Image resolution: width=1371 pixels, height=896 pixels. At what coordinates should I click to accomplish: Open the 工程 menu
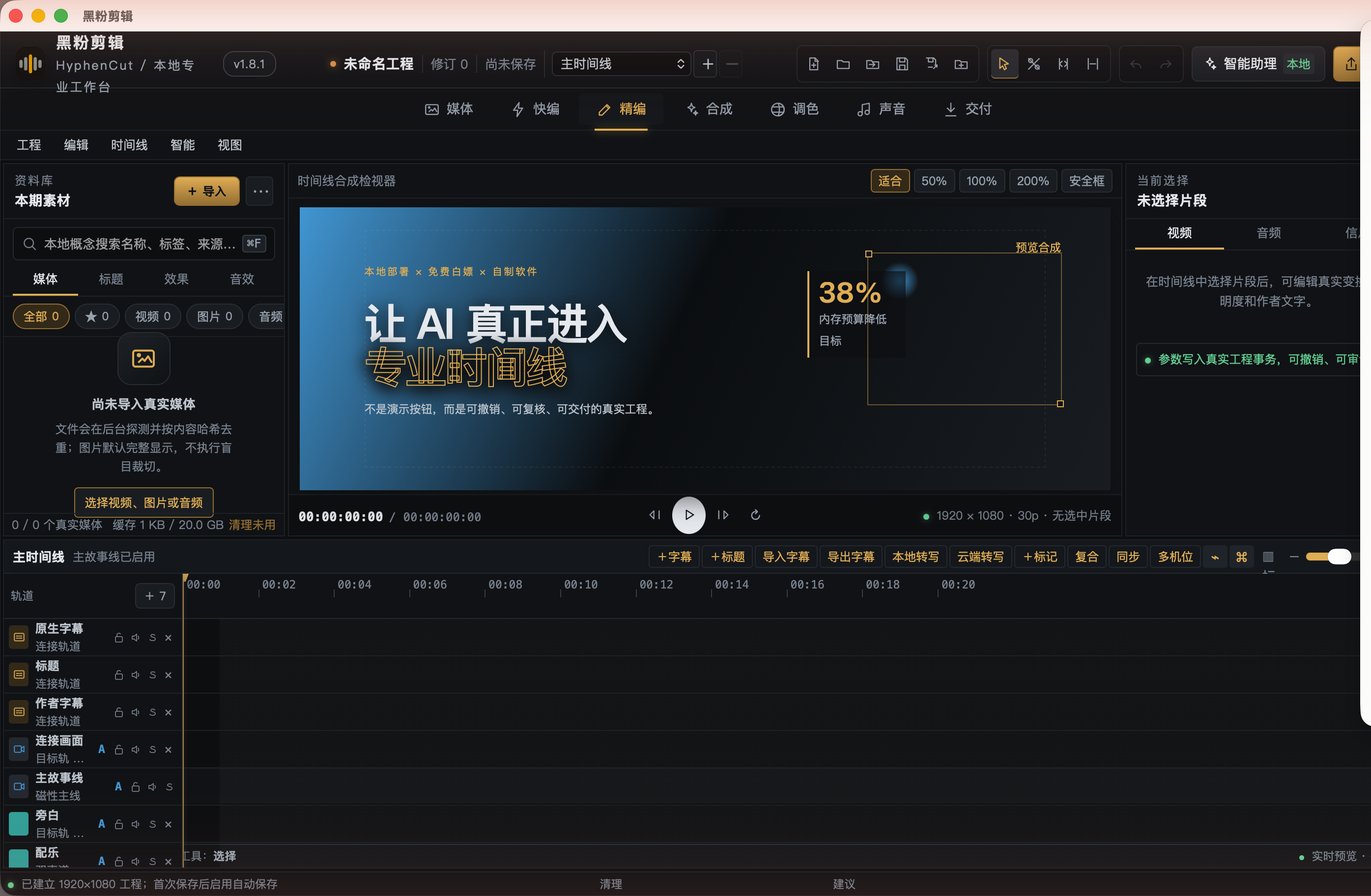click(x=29, y=145)
